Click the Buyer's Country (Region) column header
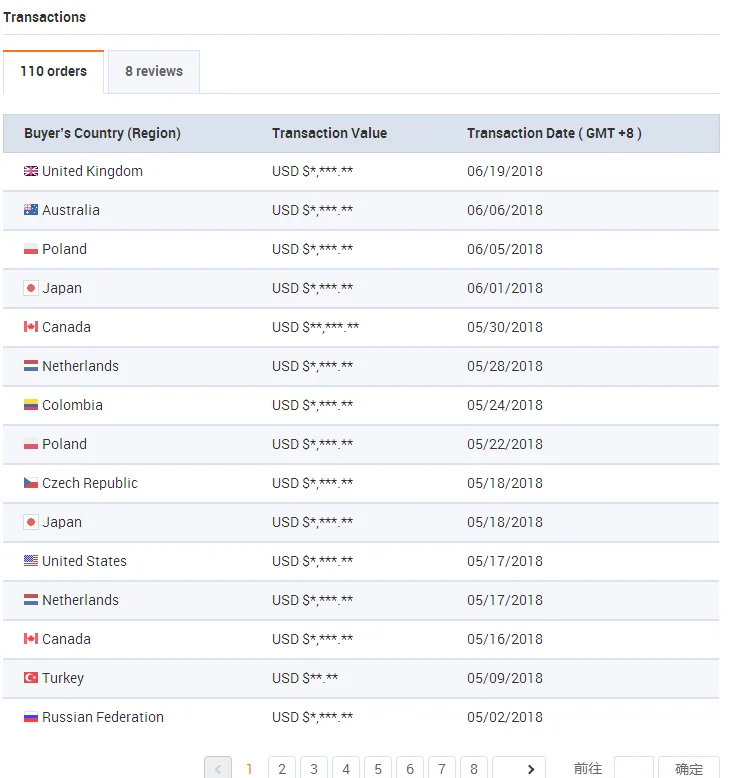The width and height of the screenshot is (731, 778). pos(102,133)
